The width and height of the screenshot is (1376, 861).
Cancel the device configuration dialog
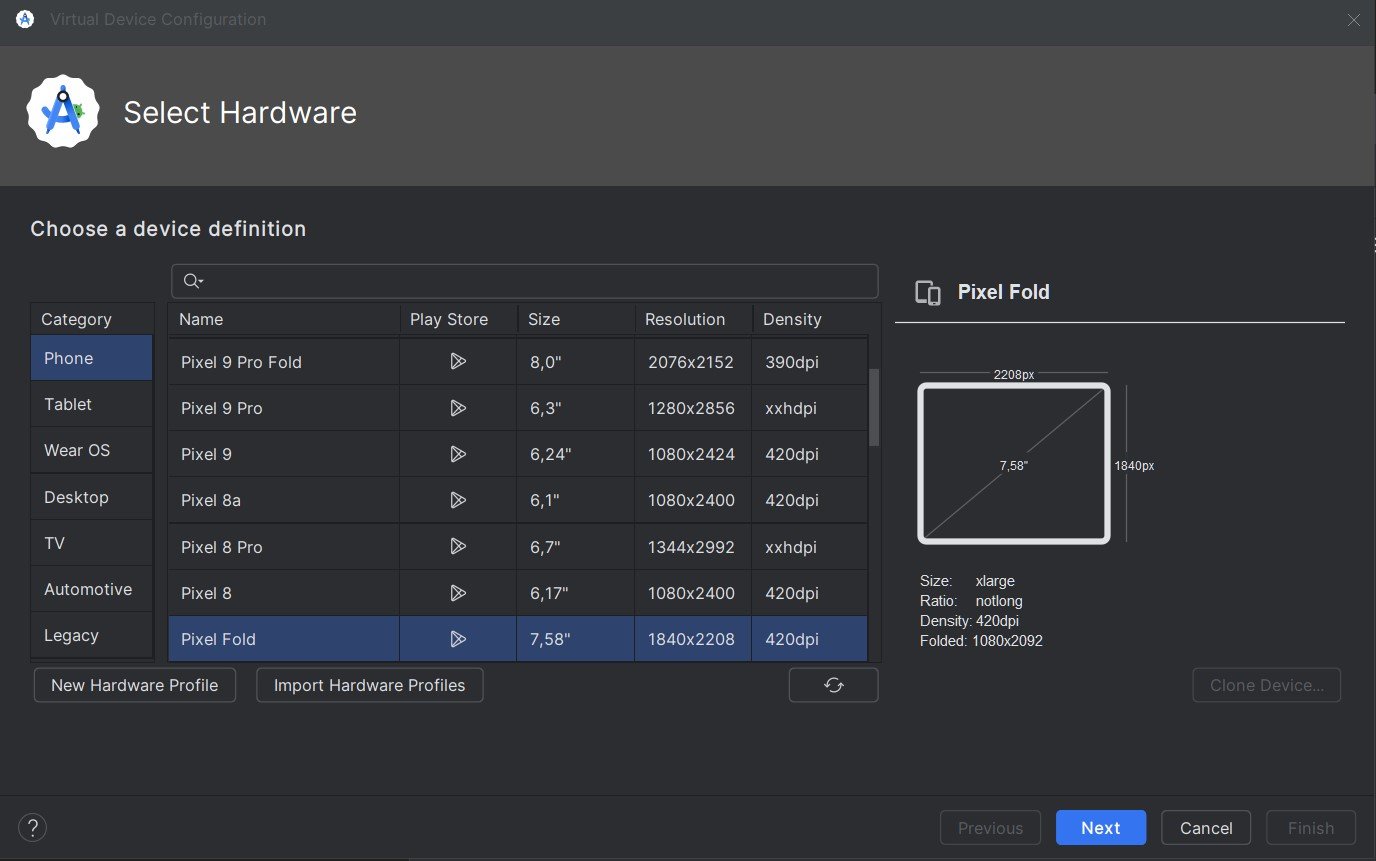pyautogui.click(x=1206, y=828)
